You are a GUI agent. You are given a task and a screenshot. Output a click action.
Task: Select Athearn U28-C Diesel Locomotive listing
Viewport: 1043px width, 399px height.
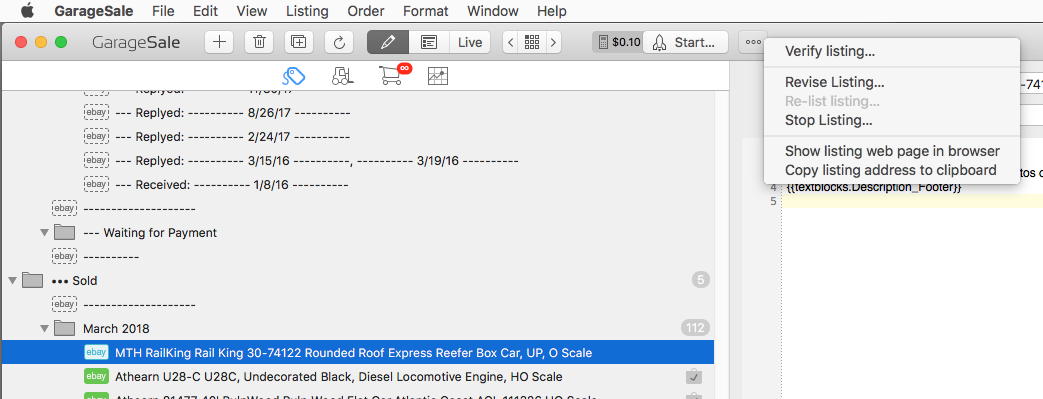(358, 376)
